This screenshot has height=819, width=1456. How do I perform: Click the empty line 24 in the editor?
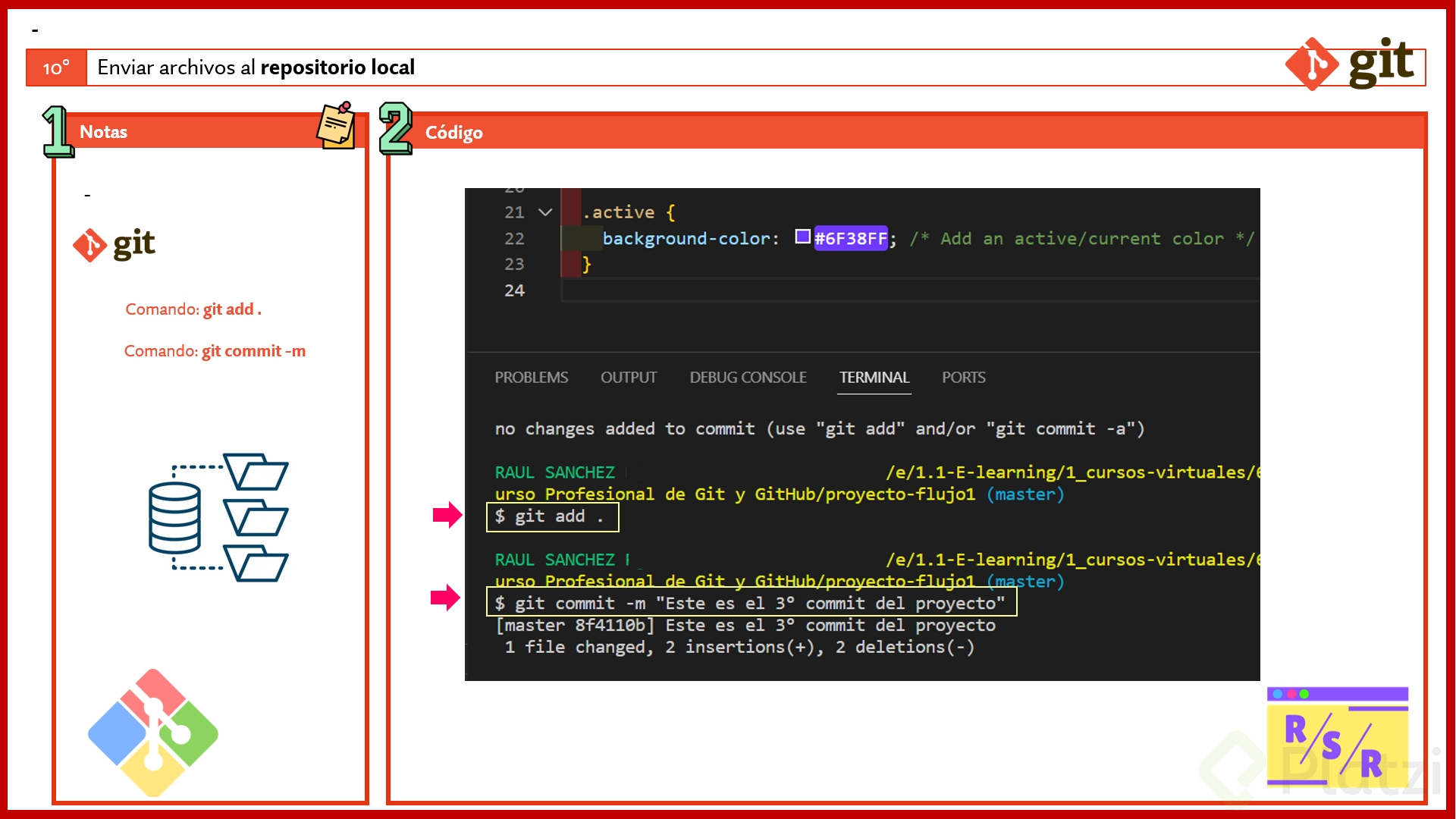coord(910,290)
